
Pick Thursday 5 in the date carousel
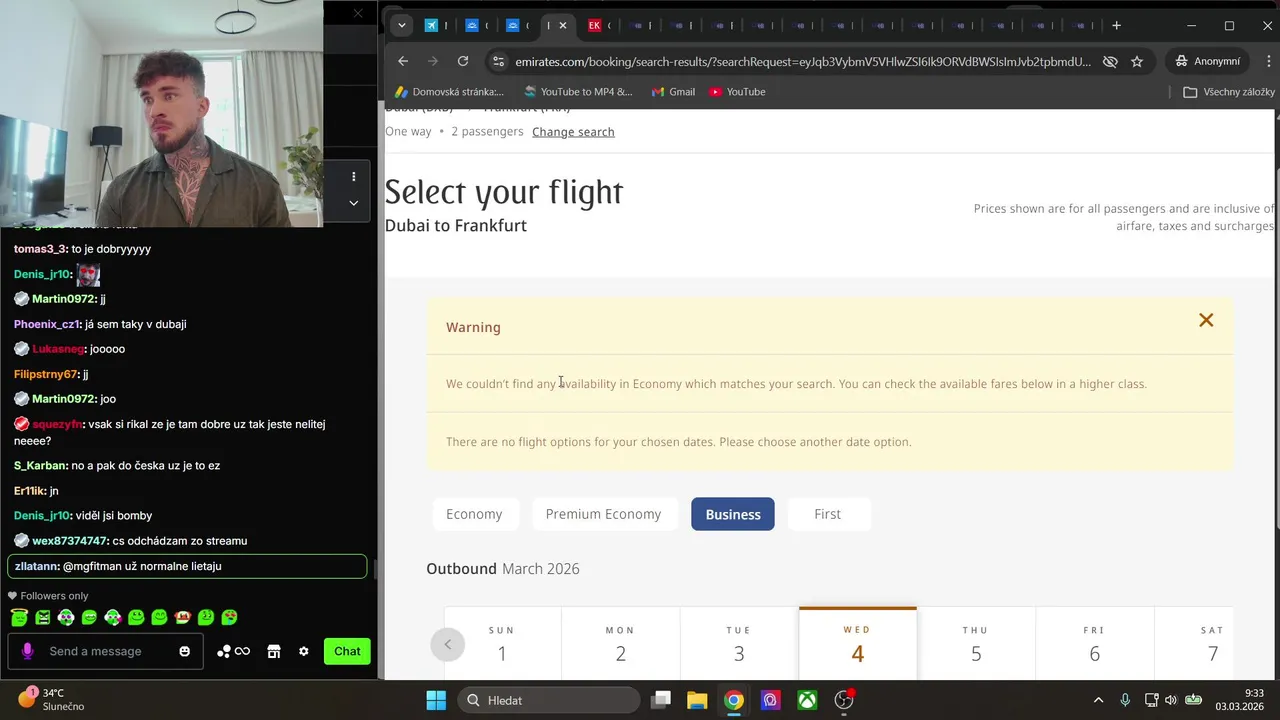click(x=976, y=644)
